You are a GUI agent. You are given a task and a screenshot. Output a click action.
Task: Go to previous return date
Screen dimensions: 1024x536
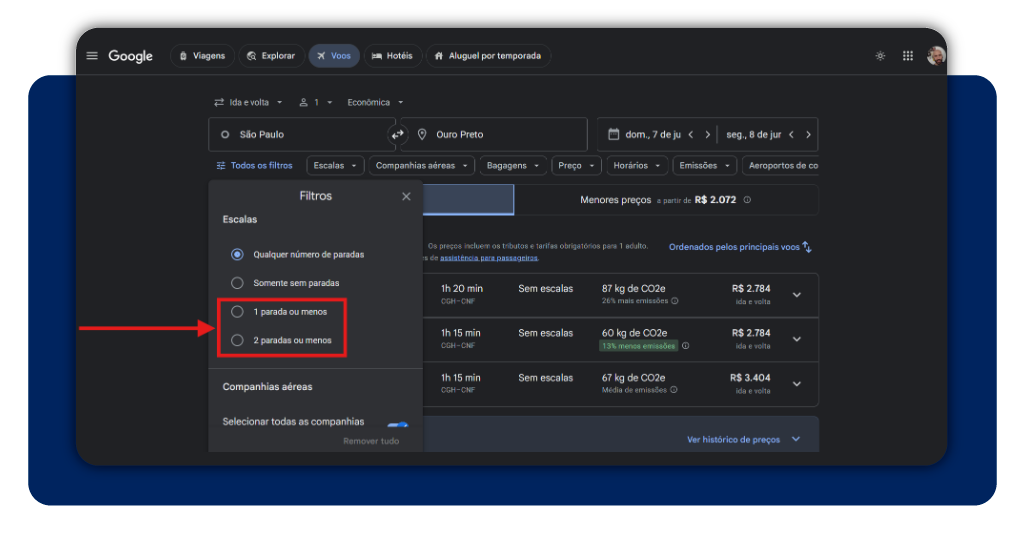click(792, 134)
